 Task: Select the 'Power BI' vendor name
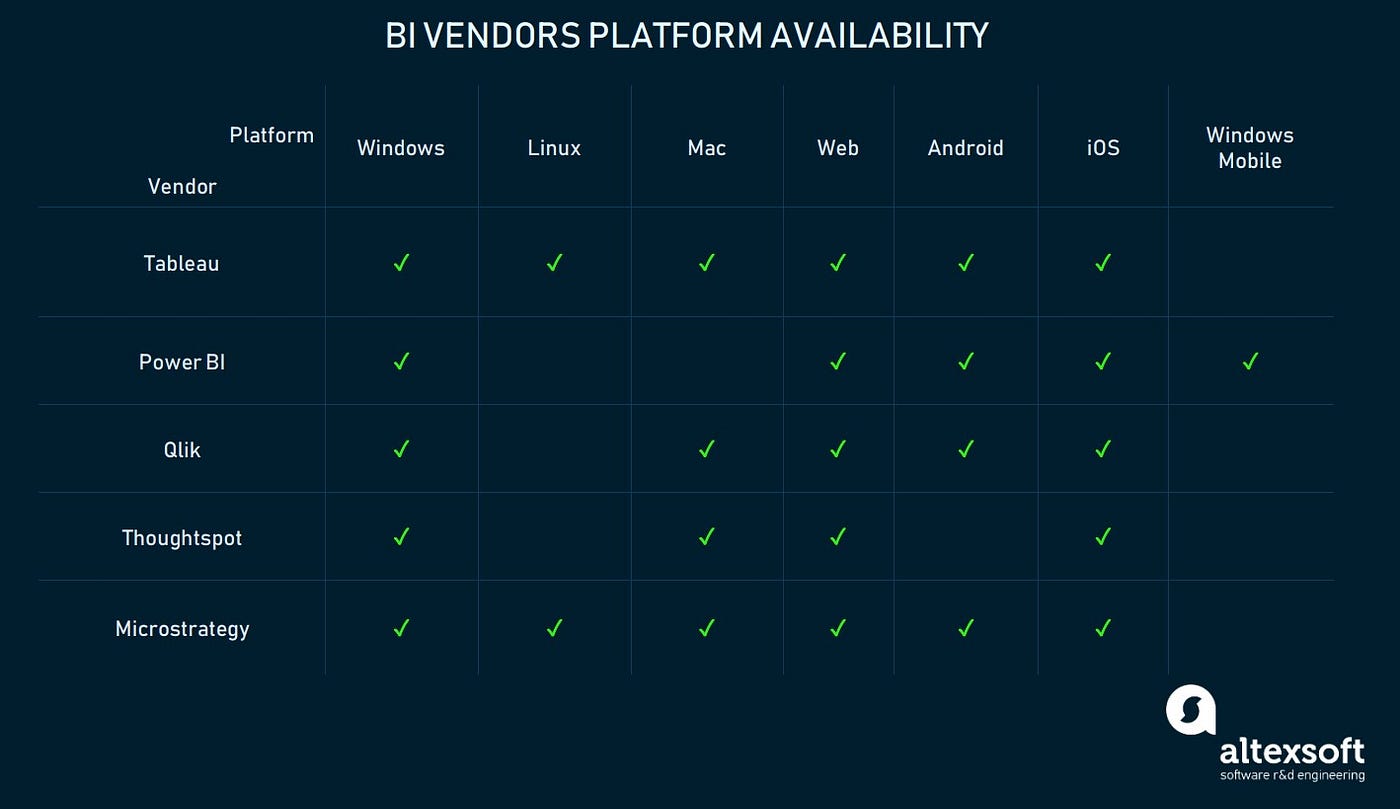point(182,362)
